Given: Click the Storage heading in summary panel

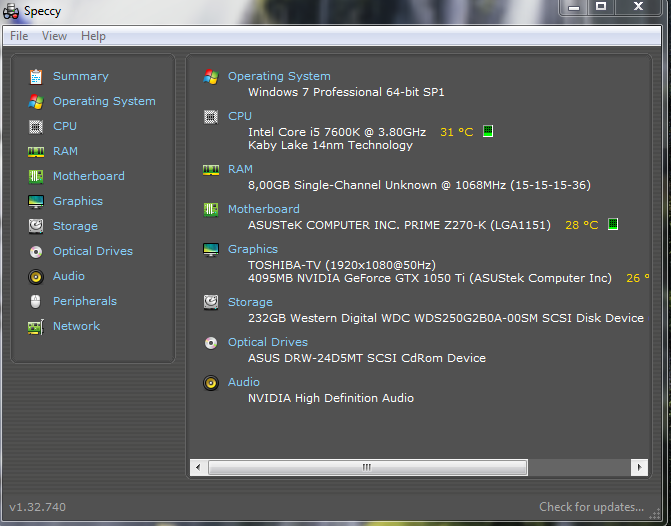Looking at the screenshot, I should [x=250, y=302].
